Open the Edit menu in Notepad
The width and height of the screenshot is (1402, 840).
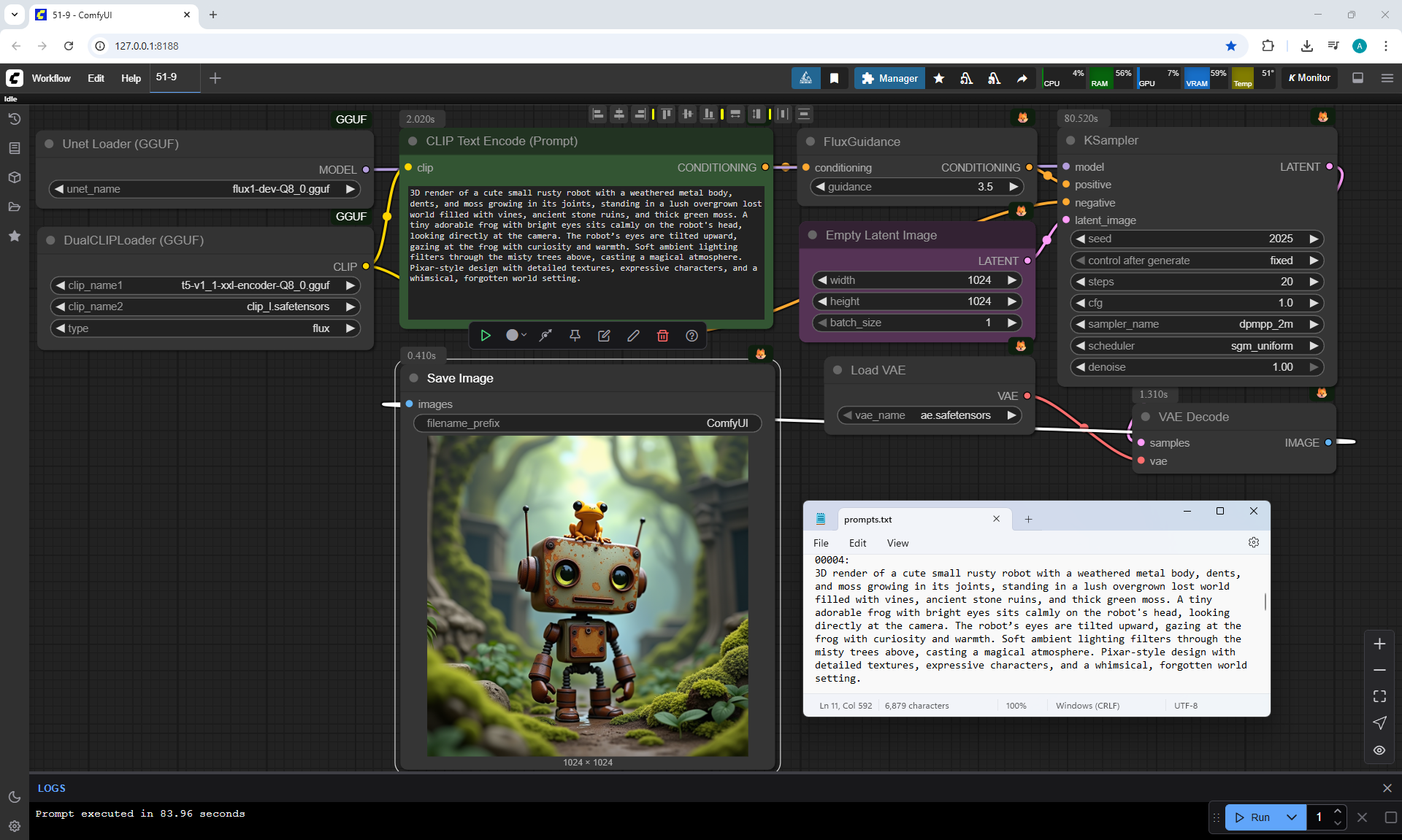857,543
